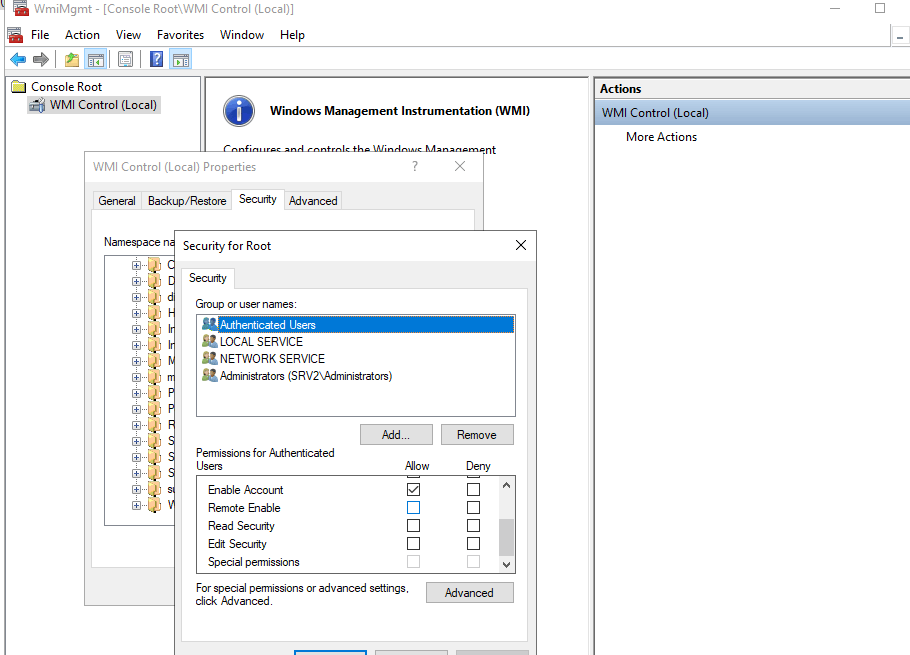Open Help via the toolbar question mark
Image resolution: width=910 pixels, height=655 pixels.
point(156,59)
